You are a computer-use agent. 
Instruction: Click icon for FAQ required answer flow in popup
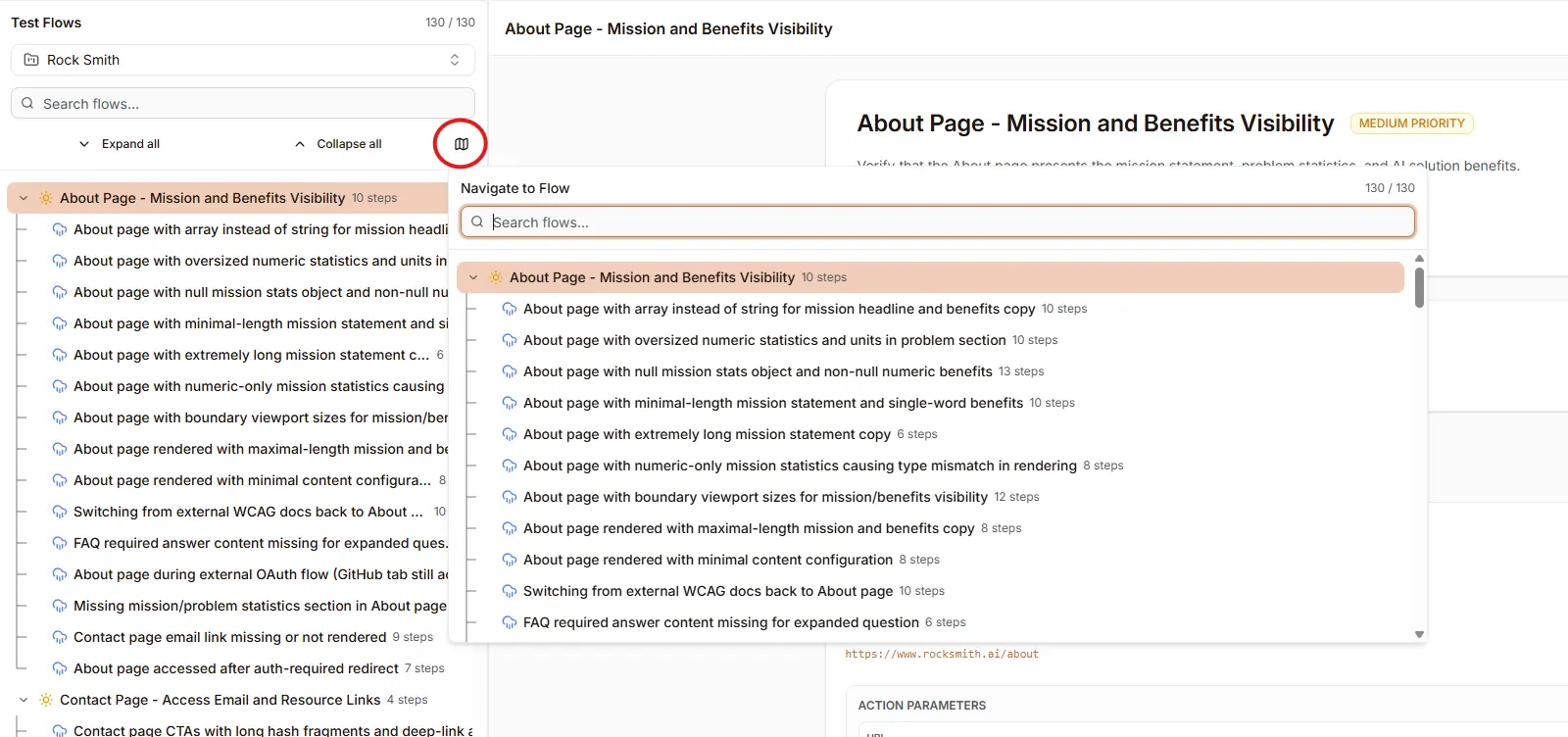(510, 622)
